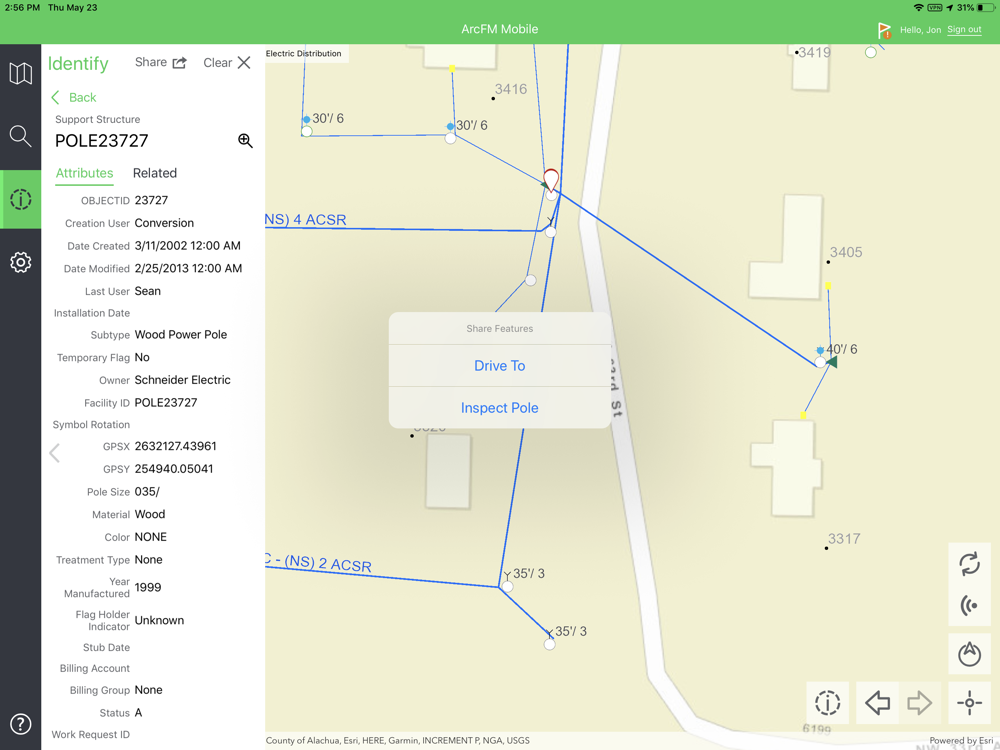Viewport: 1000px width, 750px height.
Task: Click the Color value NONE
Action: click(x=151, y=537)
